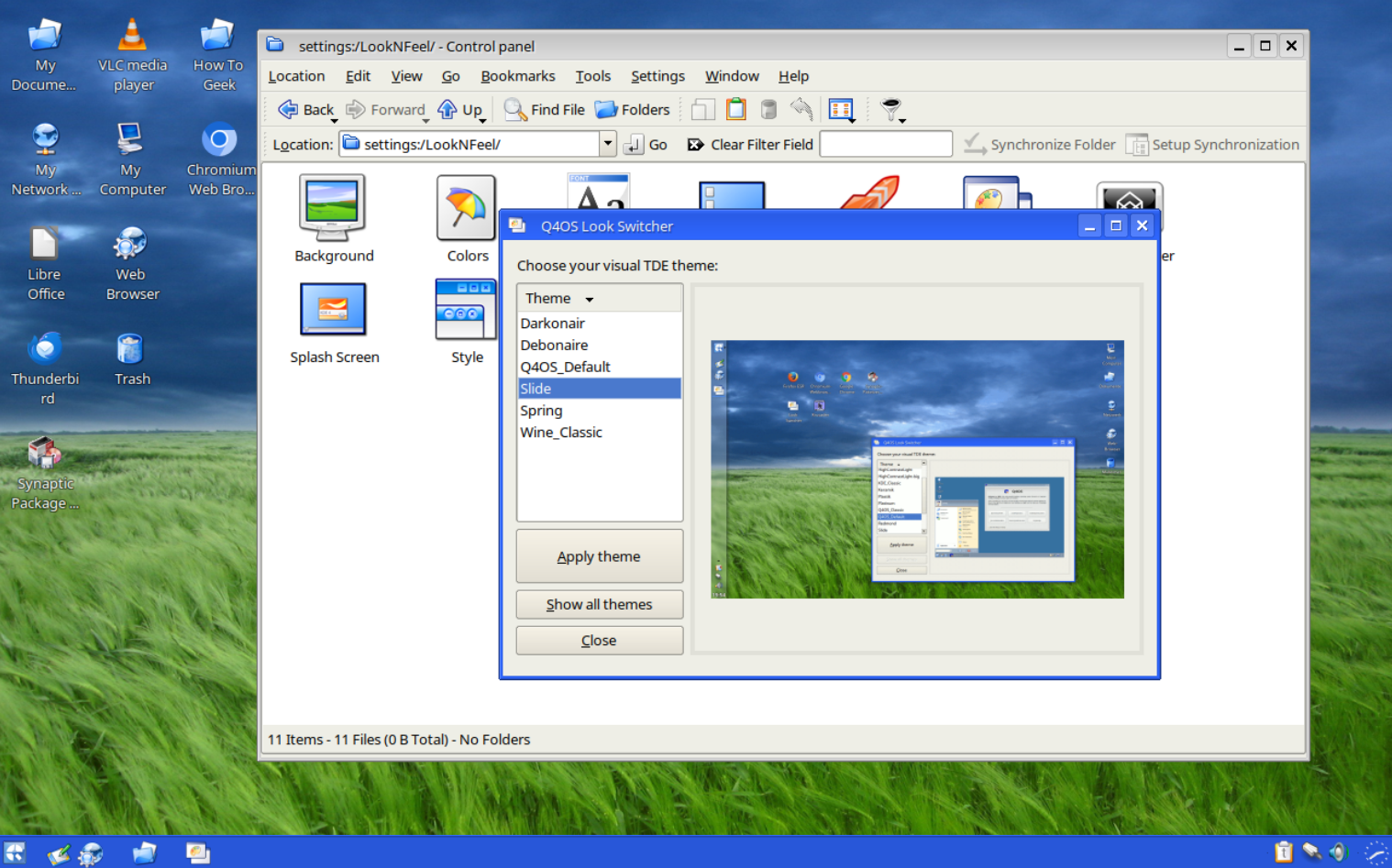Select the Spring theme
The width and height of the screenshot is (1392, 868).
[600, 411]
